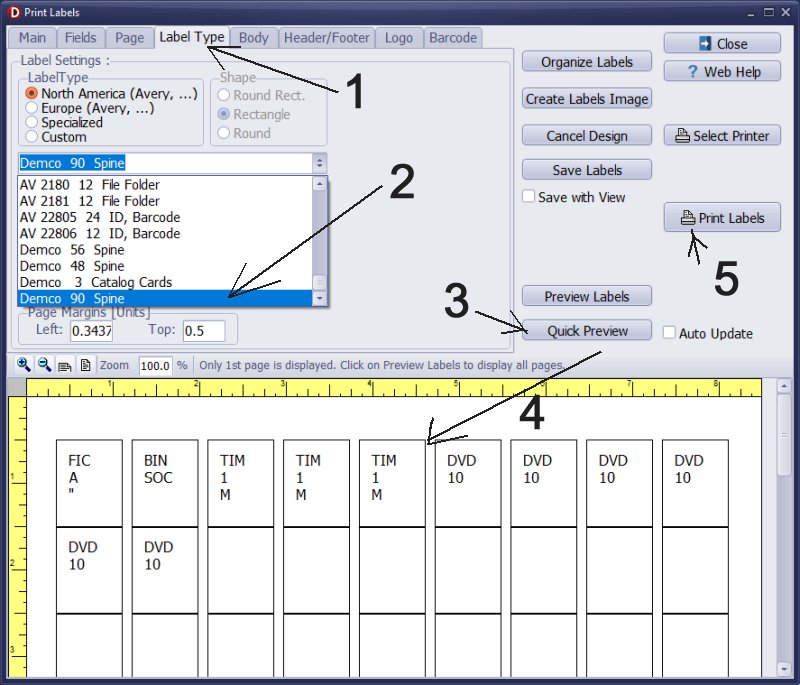Switch to the Main tab
The image size is (800, 685).
tap(32, 38)
